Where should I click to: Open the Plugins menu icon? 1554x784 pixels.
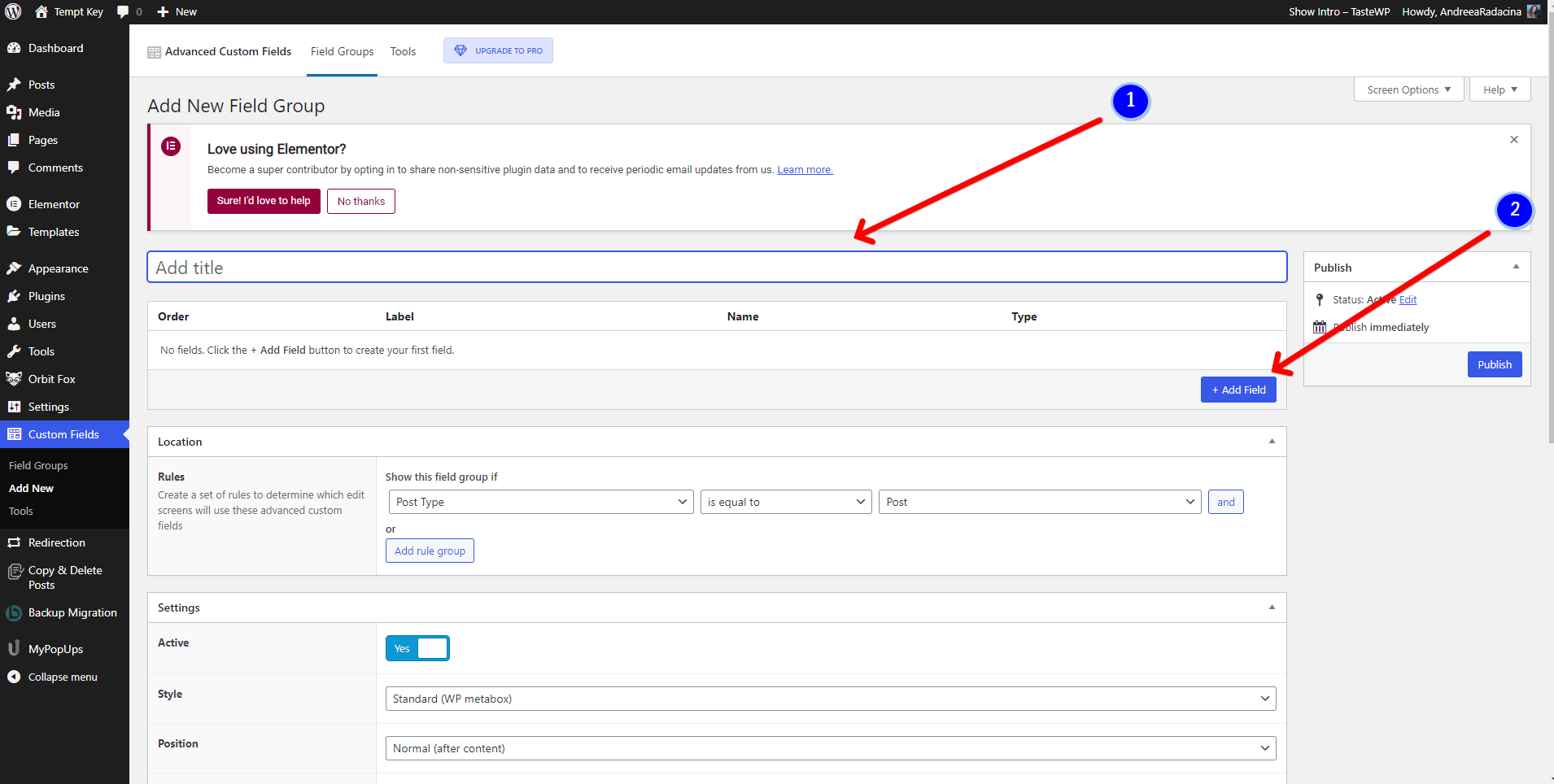pos(14,296)
